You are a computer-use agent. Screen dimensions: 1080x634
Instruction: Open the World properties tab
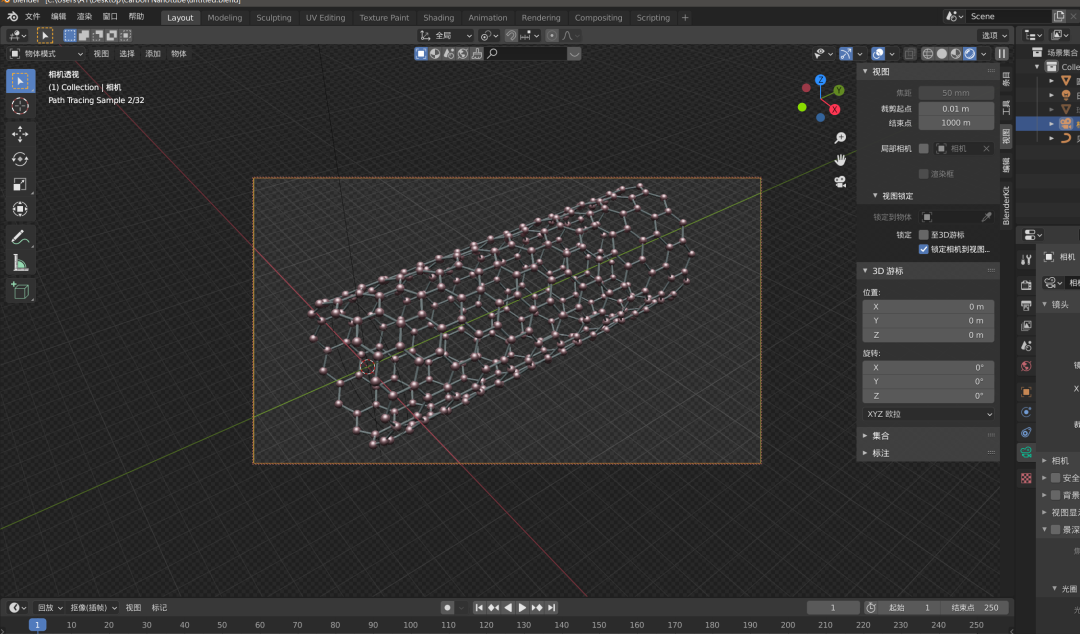click(x=1026, y=366)
